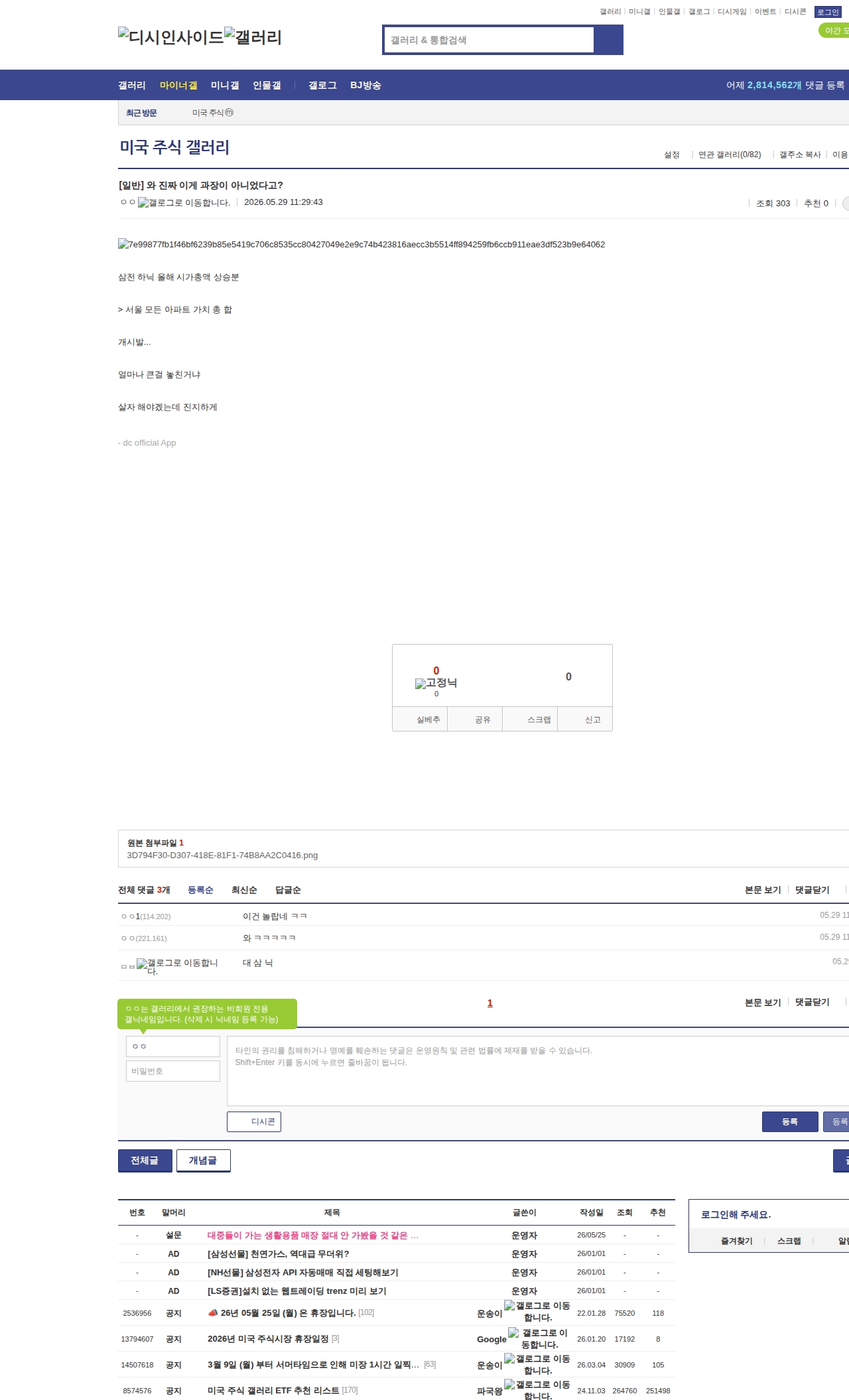
Task: Click the 이벤트 top link
Action: (x=765, y=12)
